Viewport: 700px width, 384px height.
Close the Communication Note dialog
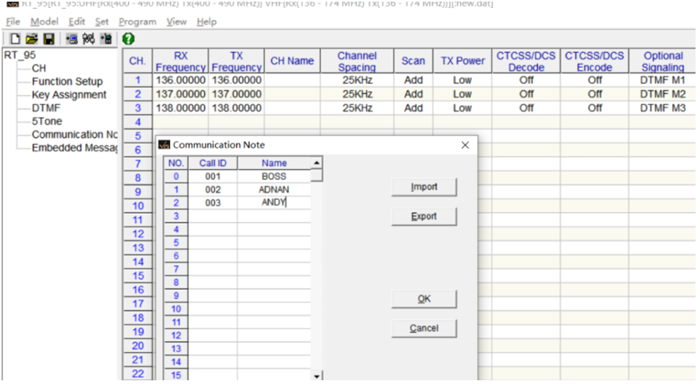pos(465,145)
